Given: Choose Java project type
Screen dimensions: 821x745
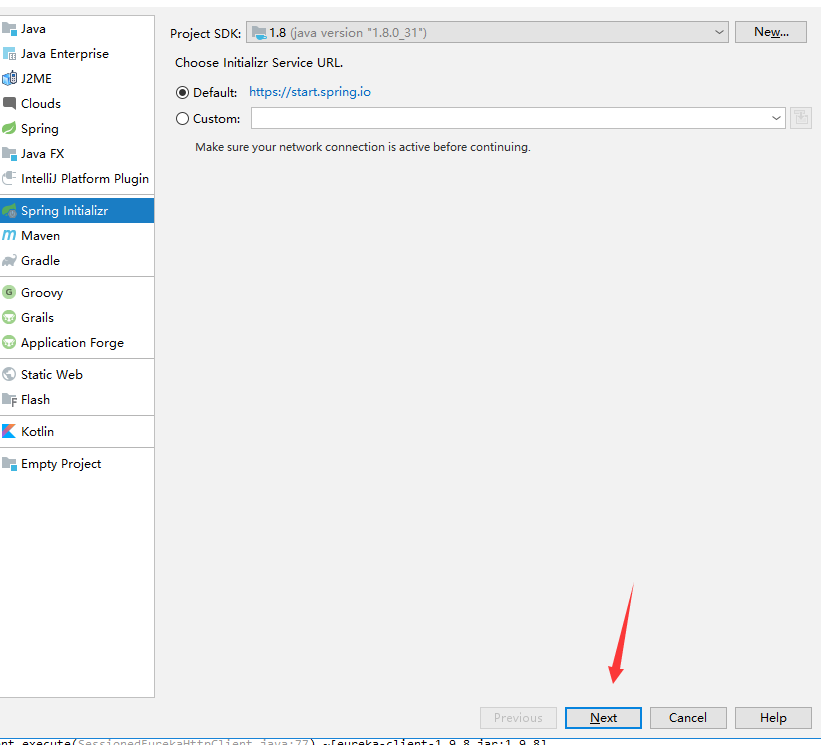Looking at the screenshot, I should point(77,29).
